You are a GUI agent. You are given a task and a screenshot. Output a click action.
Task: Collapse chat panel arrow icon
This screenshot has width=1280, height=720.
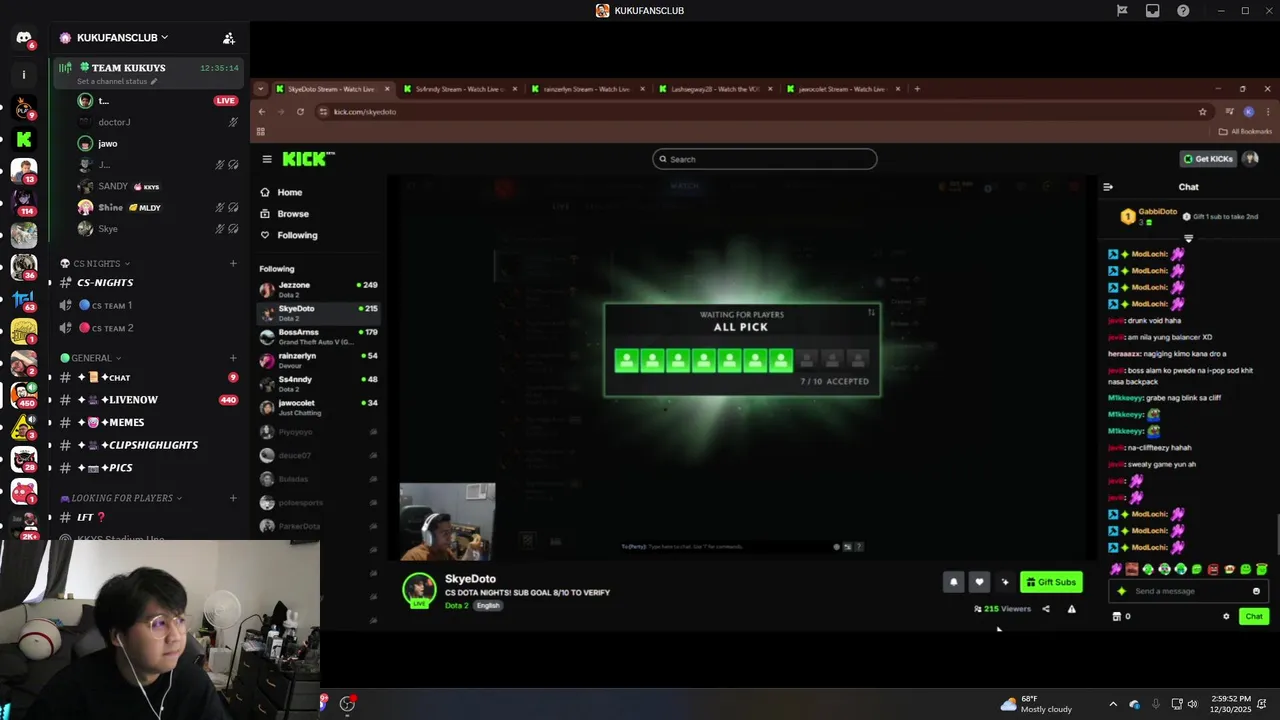click(1108, 187)
